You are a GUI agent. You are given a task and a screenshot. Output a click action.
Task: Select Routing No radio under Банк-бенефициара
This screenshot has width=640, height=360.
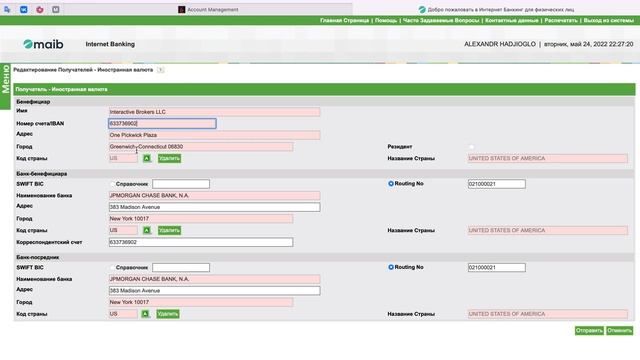[x=391, y=184]
